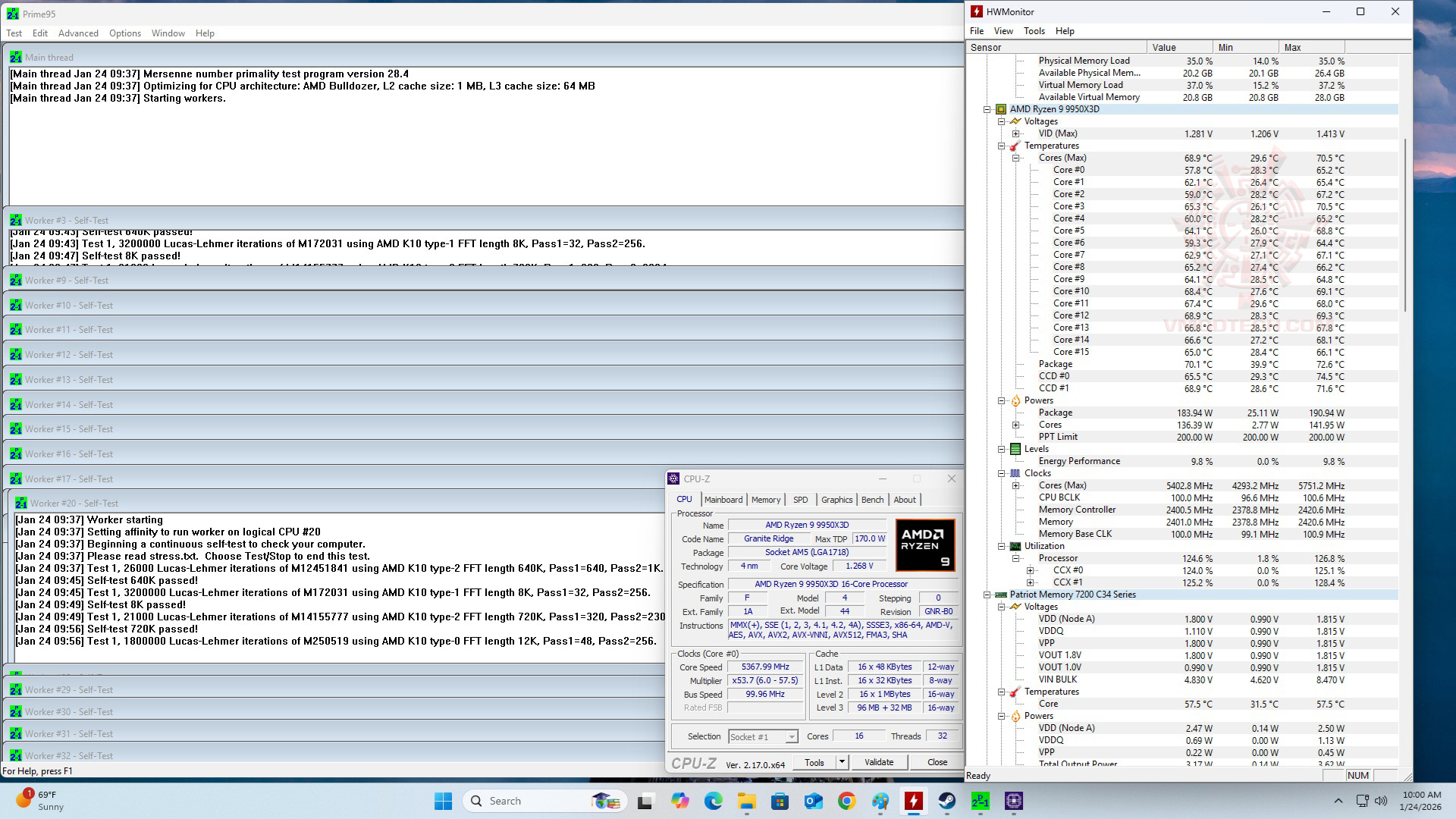This screenshot has width=1456, height=819.
Task: Open the Tools dropdown arrow in CPU-Z
Action: 842,762
